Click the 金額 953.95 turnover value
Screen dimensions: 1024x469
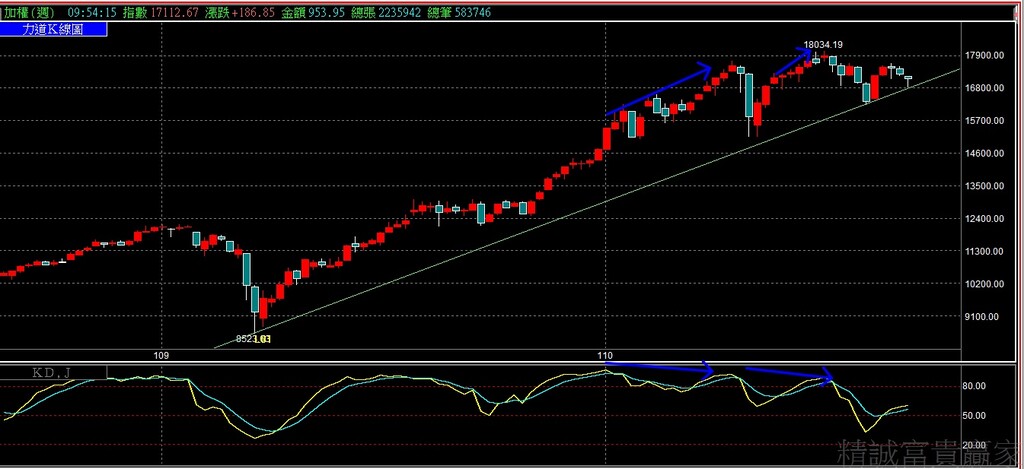pyautogui.click(x=327, y=12)
